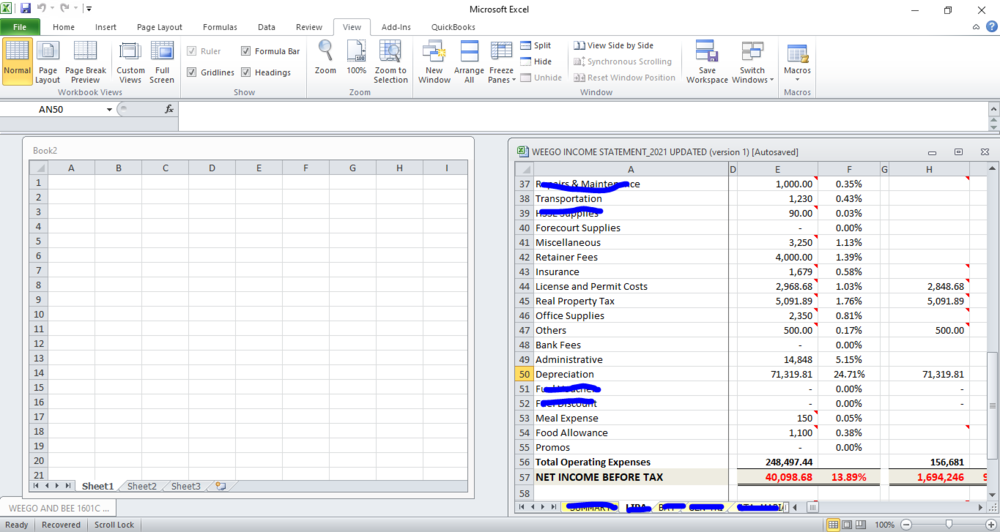This screenshot has height=532, width=1000.
Task: Open the File tab
Action: (x=20, y=27)
